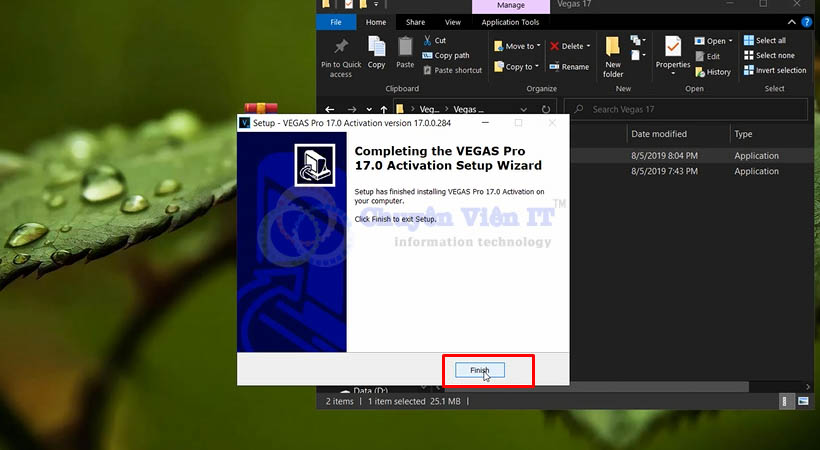Click the Paste icon in the ribbon
820x450 pixels.
click(405, 47)
